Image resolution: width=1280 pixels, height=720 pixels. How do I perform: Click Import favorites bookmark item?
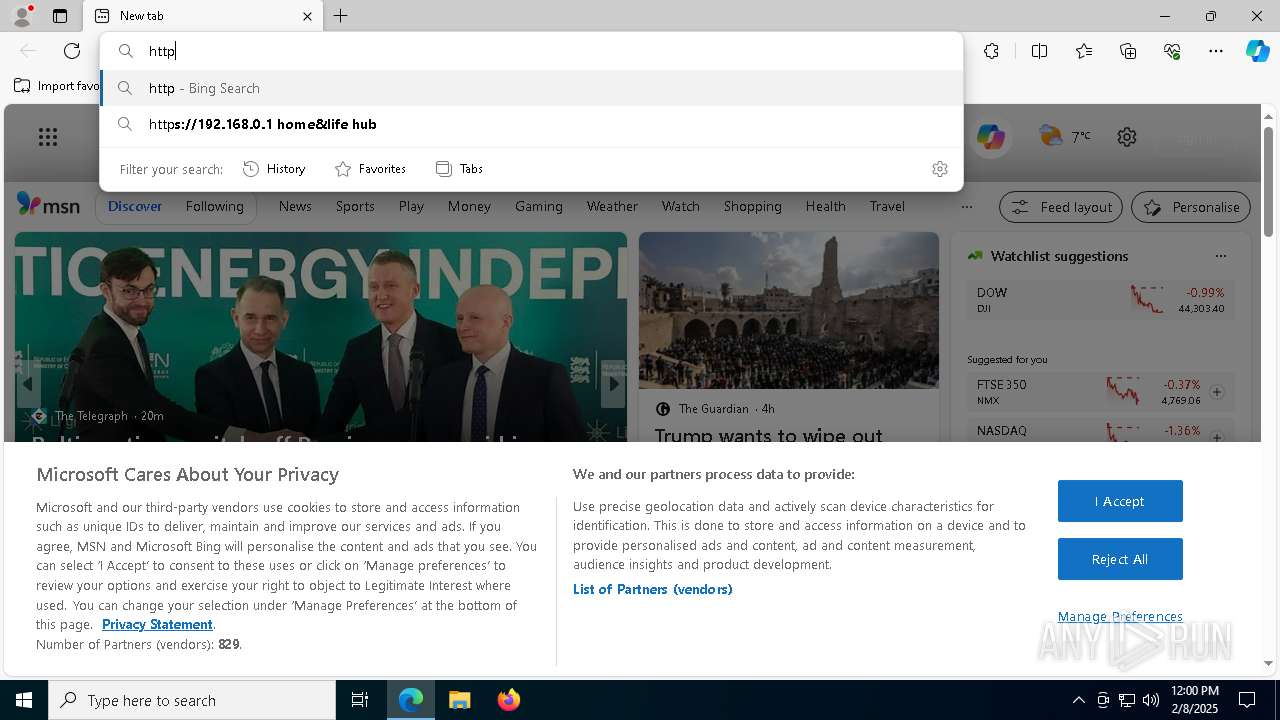point(57,86)
